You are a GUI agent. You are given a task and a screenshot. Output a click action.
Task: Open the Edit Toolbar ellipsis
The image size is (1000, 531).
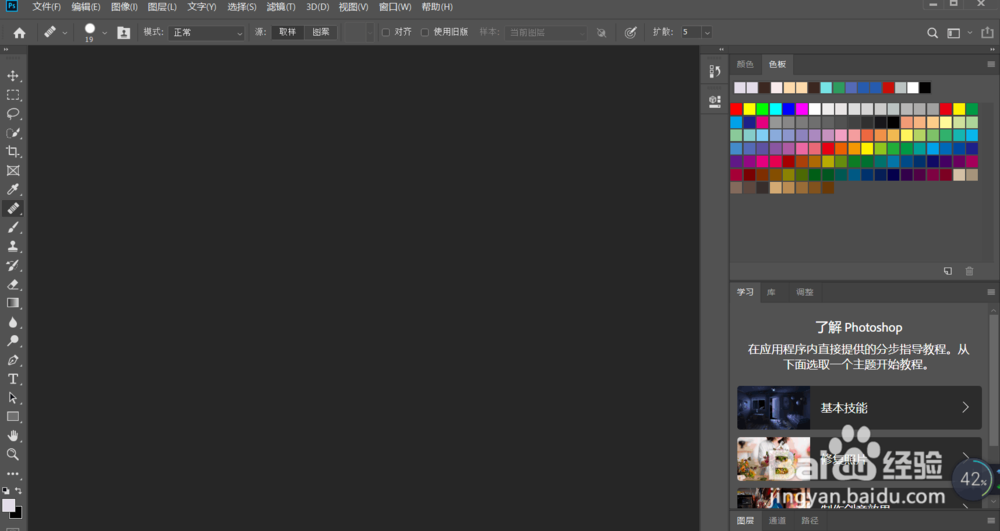(x=13, y=474)
